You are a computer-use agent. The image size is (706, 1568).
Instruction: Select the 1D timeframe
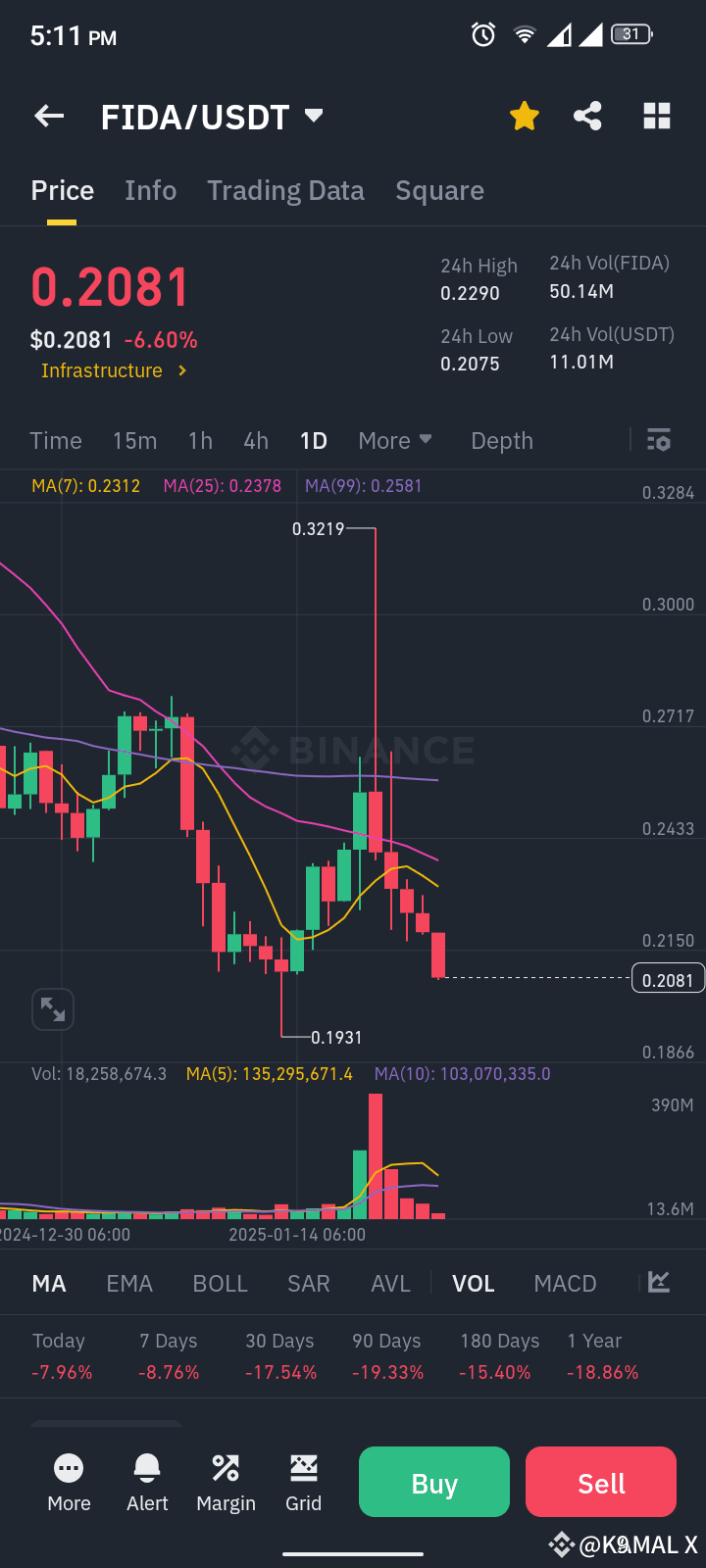click(314, 441)
